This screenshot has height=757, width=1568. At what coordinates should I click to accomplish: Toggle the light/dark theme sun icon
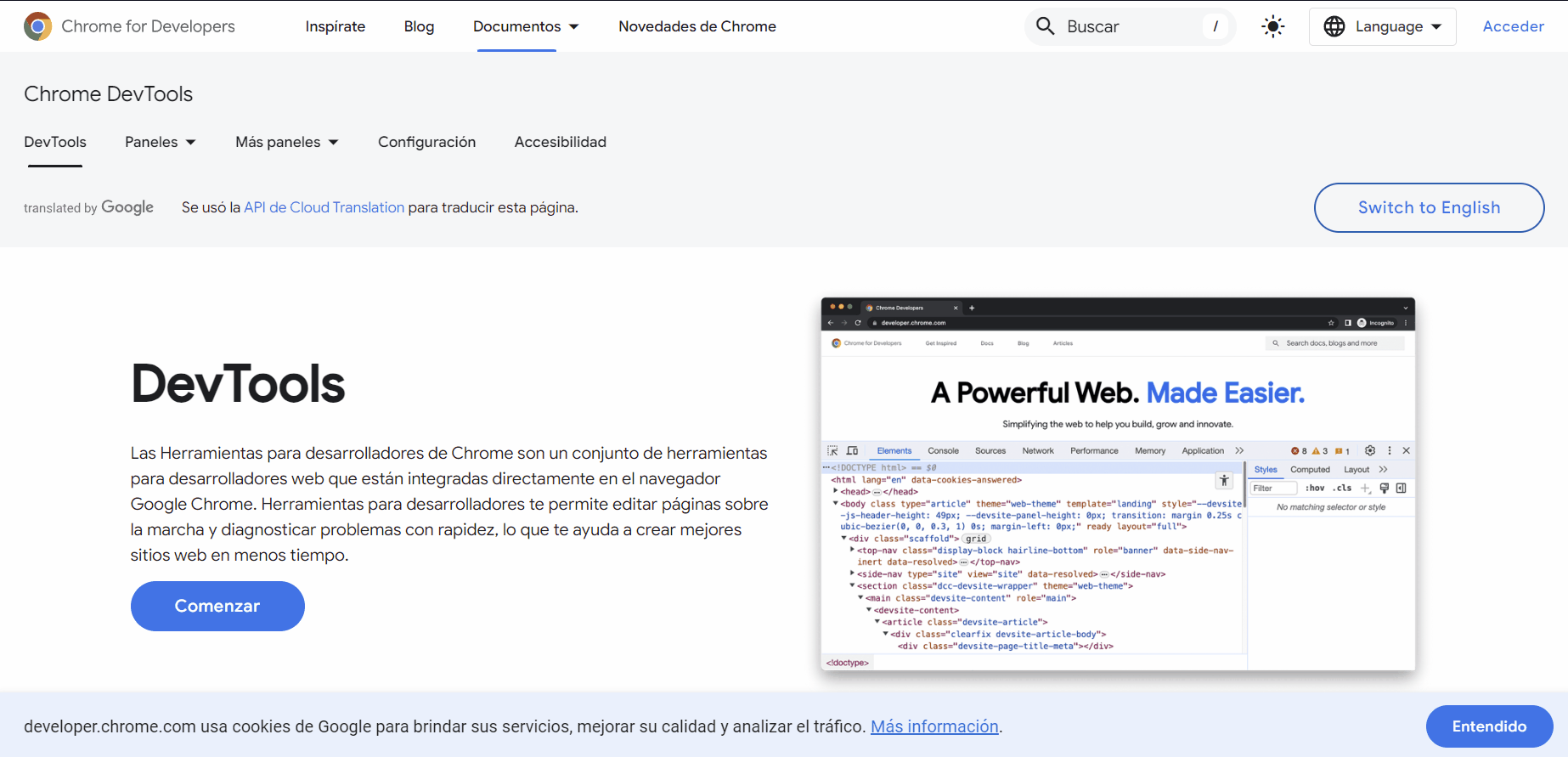[1272, 26]
